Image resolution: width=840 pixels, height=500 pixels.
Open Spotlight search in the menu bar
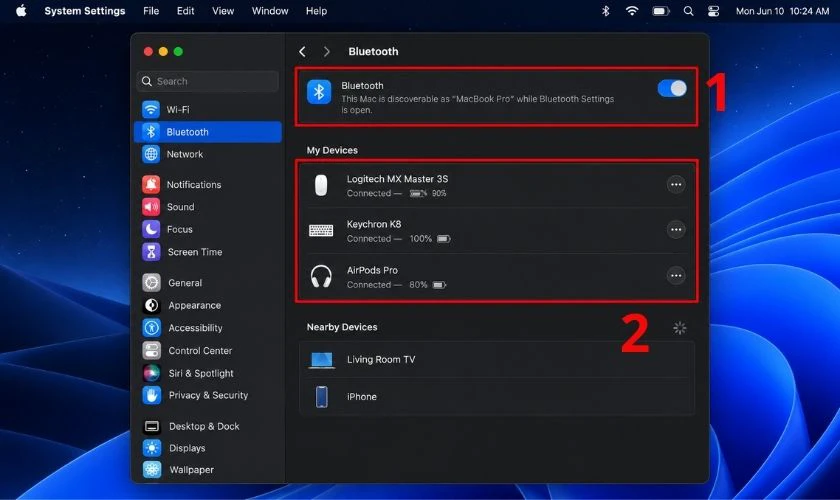(x=688, y=11)
